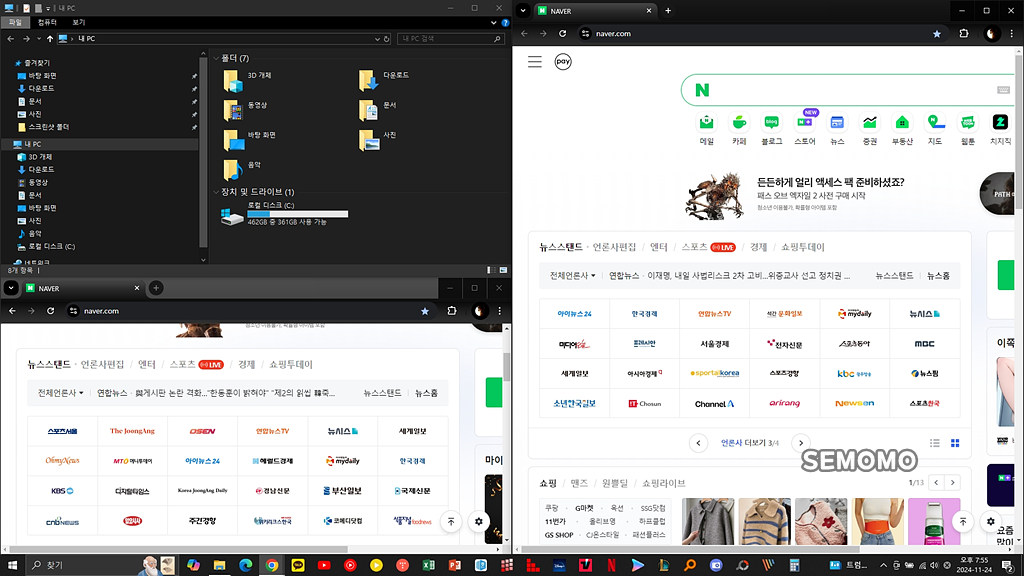Reload page in right Chrome window

(562, 34)
